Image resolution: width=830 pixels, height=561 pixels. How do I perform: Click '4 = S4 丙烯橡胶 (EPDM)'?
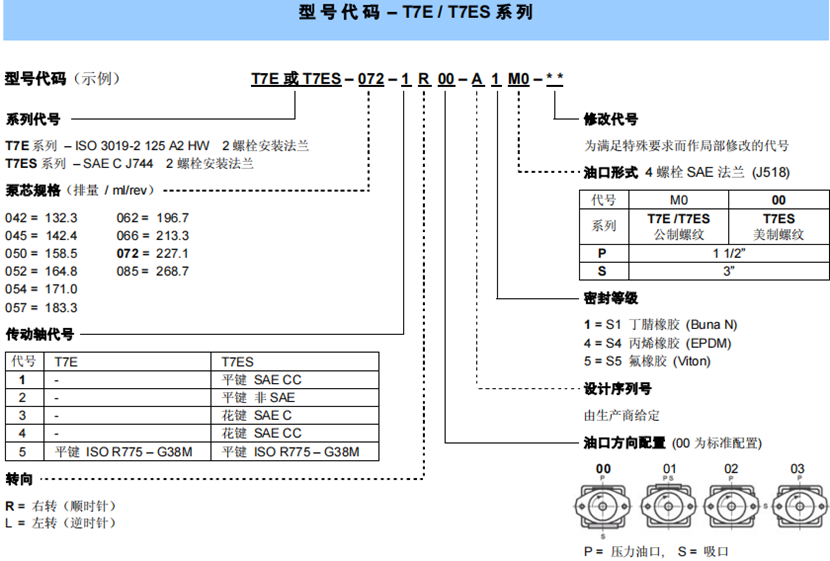pyautogui.click(x=657, y=343)
